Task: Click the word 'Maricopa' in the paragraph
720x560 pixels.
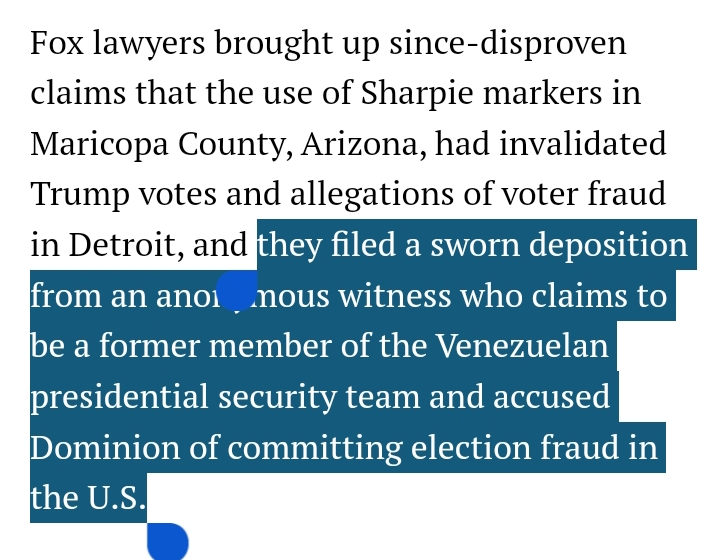Action: coord(100,144)
